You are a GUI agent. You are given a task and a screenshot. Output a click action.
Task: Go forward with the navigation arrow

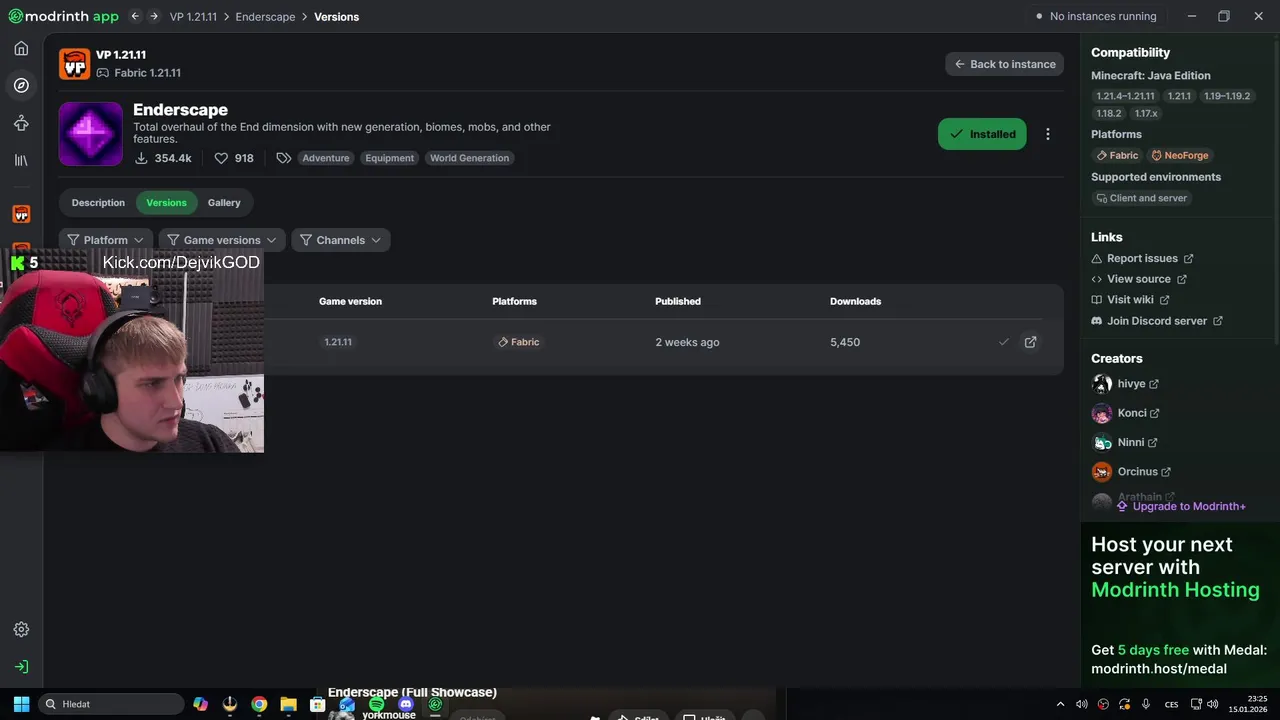[153, 16]
